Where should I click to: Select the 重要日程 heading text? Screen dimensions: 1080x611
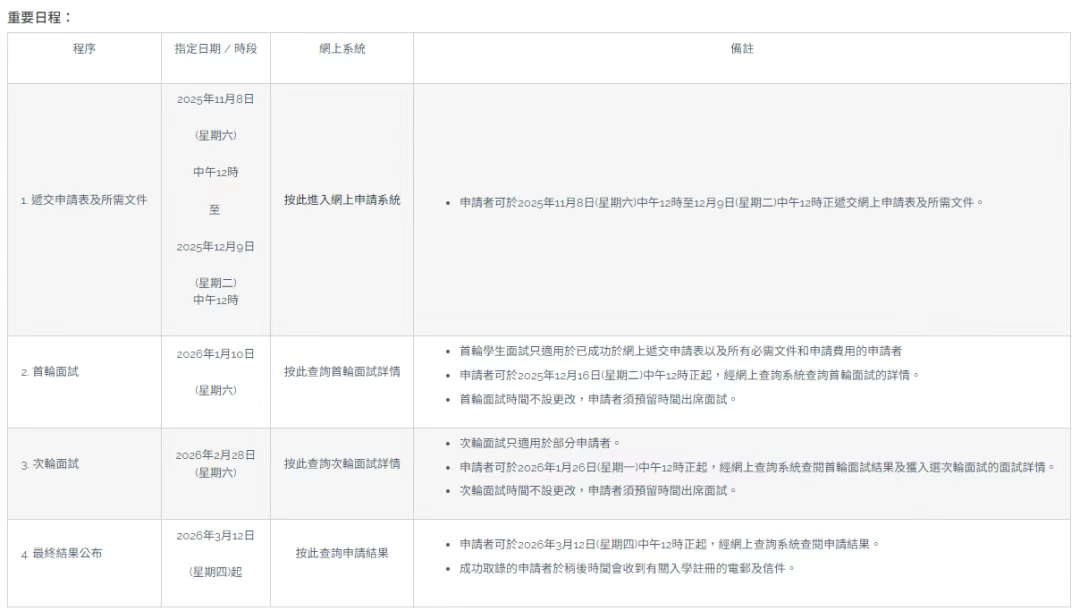click(x=39, y=17)
